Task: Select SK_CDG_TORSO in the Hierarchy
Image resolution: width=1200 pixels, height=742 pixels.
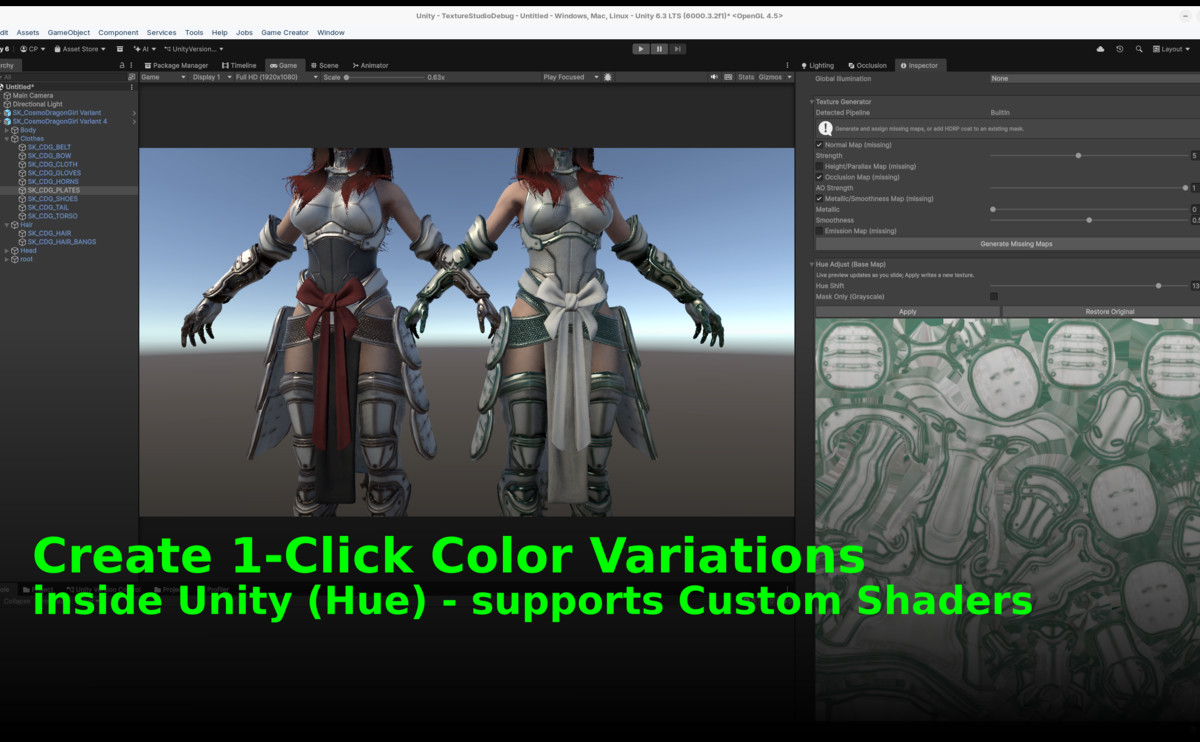Action: pos(52,216)
